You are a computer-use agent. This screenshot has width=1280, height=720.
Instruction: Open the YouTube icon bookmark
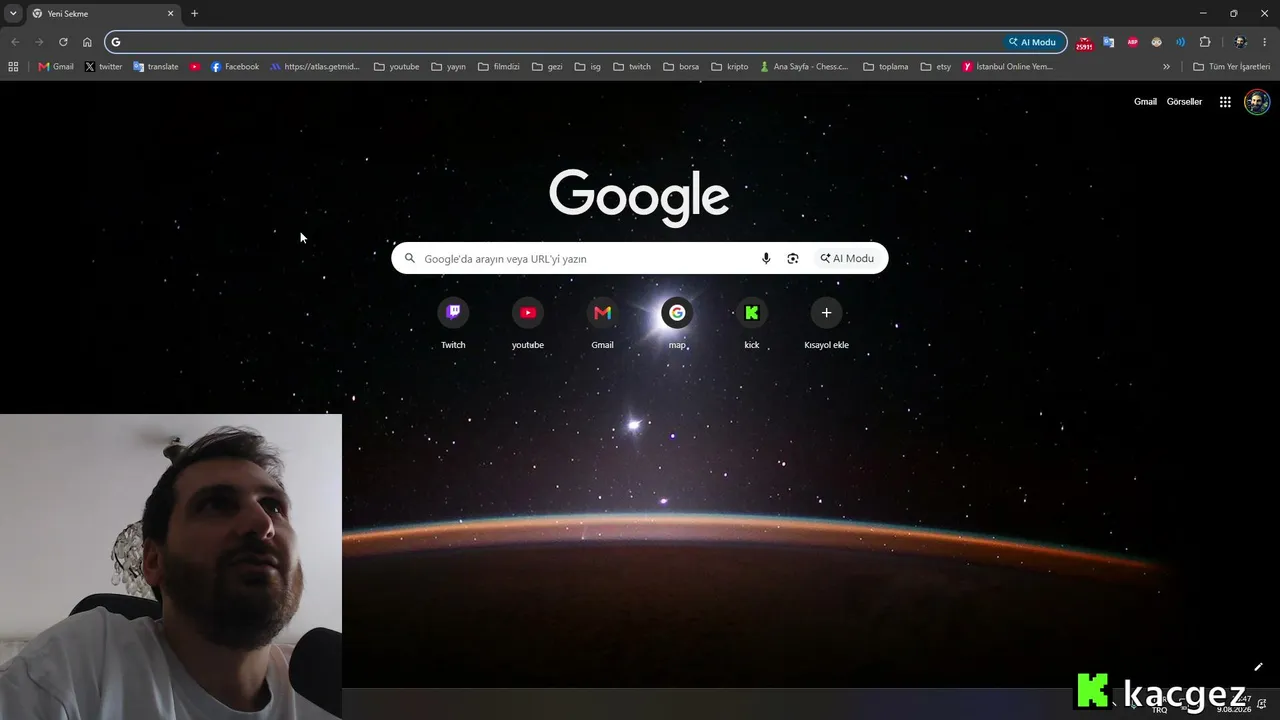pyautogui.click(x=195, y=67)
